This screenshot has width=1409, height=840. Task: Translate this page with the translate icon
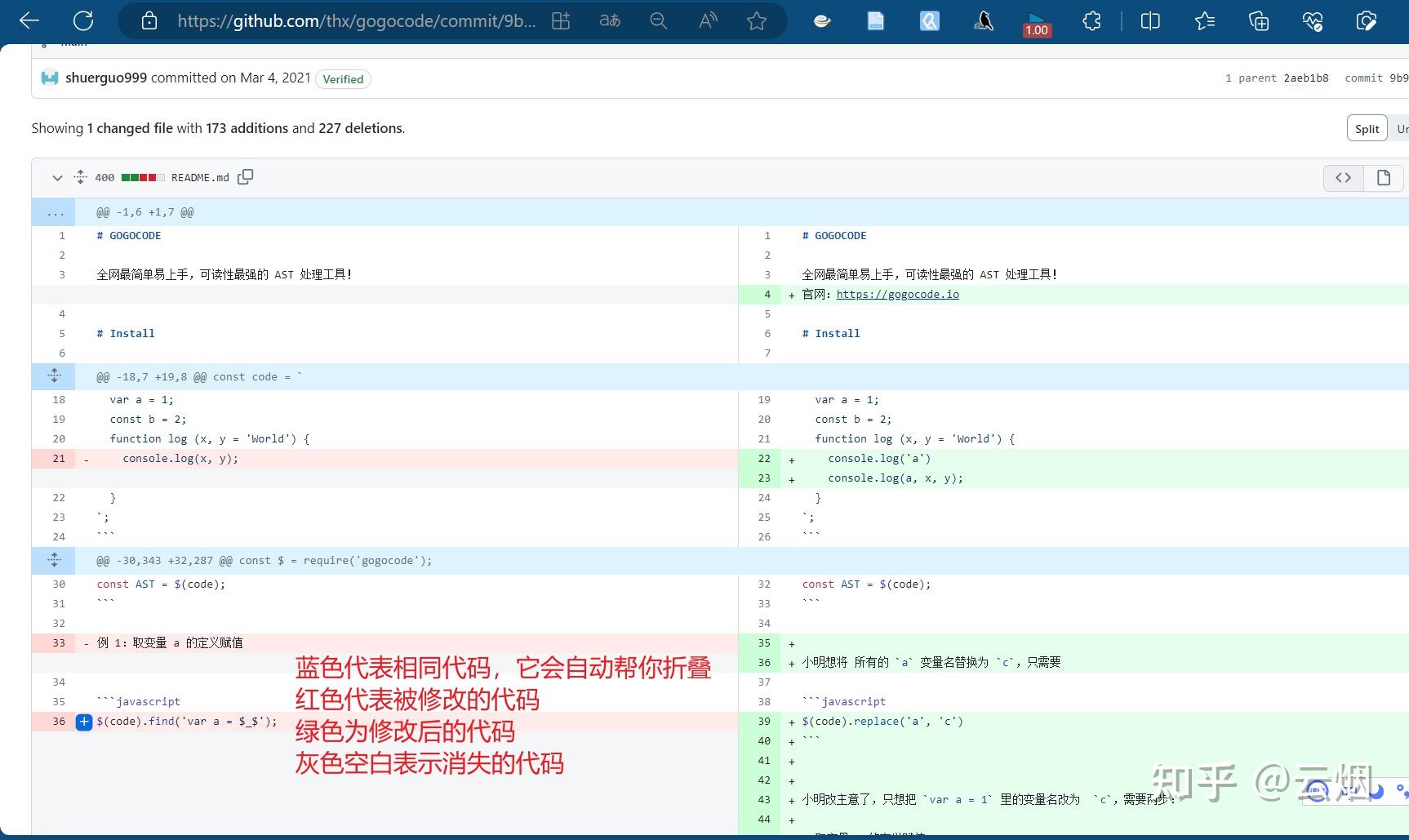pyautogui.click(x=610, y=21)
